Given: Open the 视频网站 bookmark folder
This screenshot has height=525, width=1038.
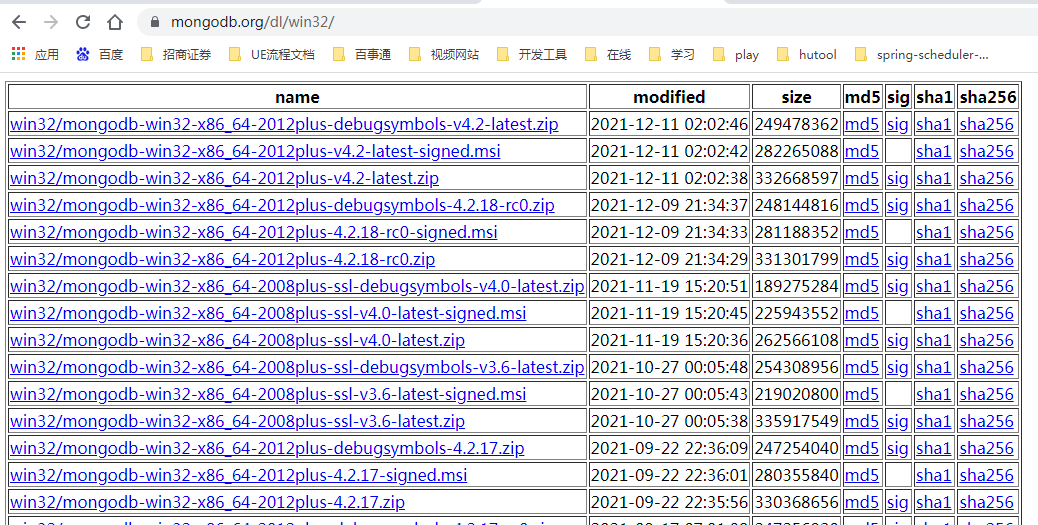Looking at the screenshot, I should coord(444,55).
